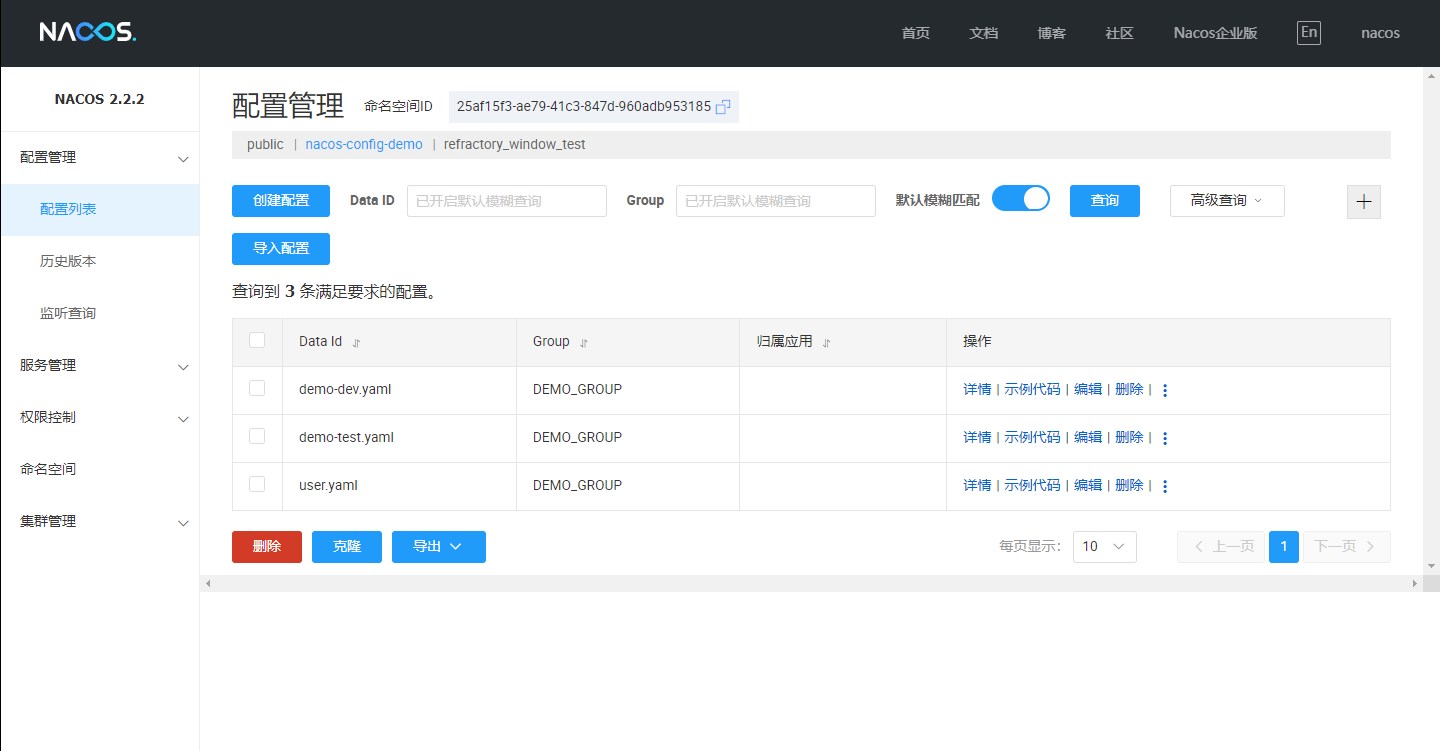Open 博客 in top navigation
Viewport: 1440px width, 751px height.
(x=1052, y=33)
